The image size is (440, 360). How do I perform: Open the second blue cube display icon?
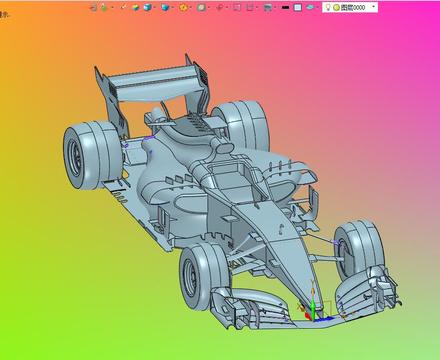click(x=165, y=7)
